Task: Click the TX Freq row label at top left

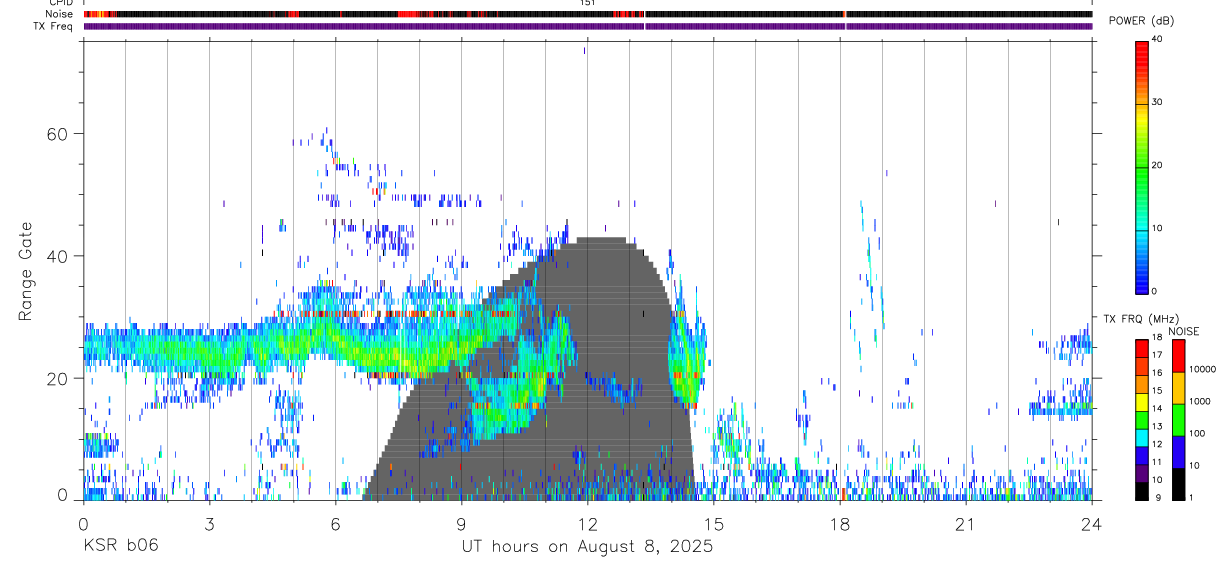Action: 54,26
